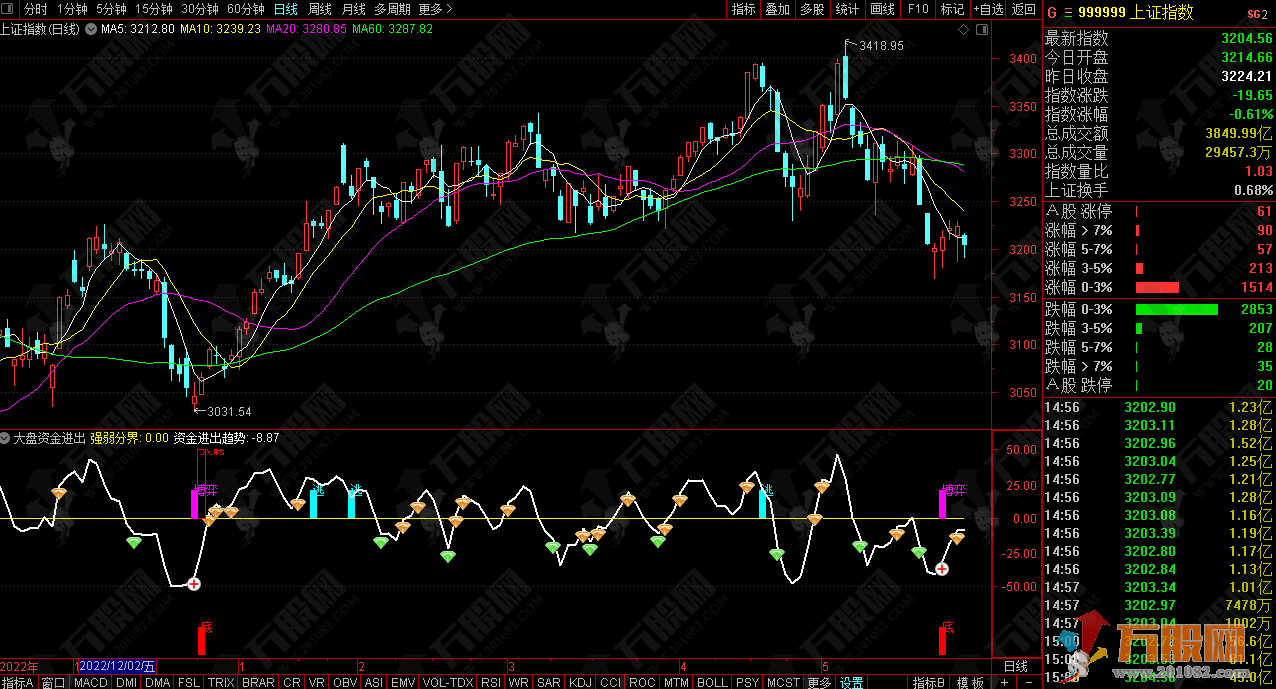Viewport: 1276px width, 689px height.
Task: Select the VOL-TDX indicator tab
Action: [449, 682]
